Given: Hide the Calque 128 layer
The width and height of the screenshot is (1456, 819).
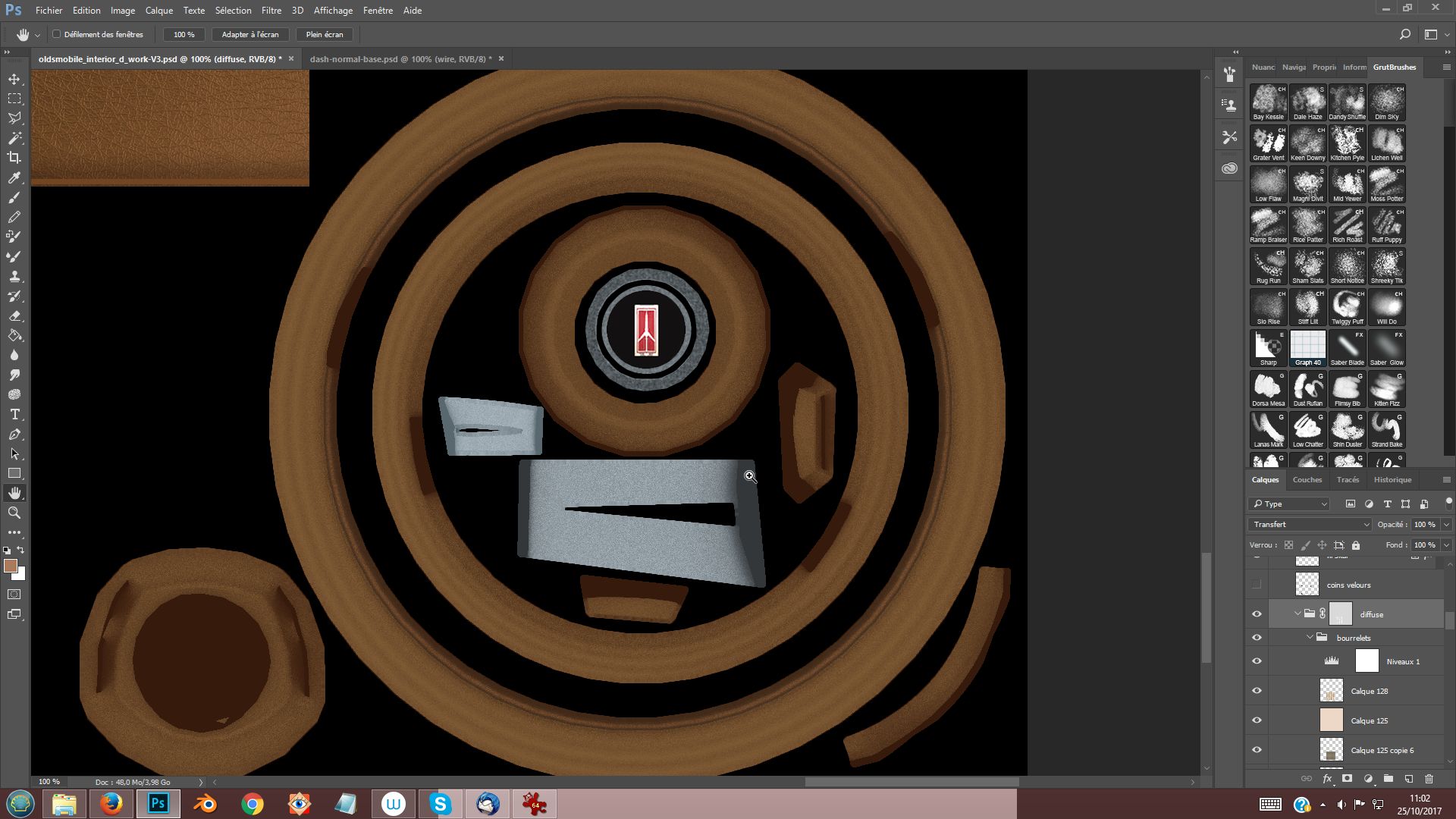Looking at the screenshot, I should tap(1257, 691).
